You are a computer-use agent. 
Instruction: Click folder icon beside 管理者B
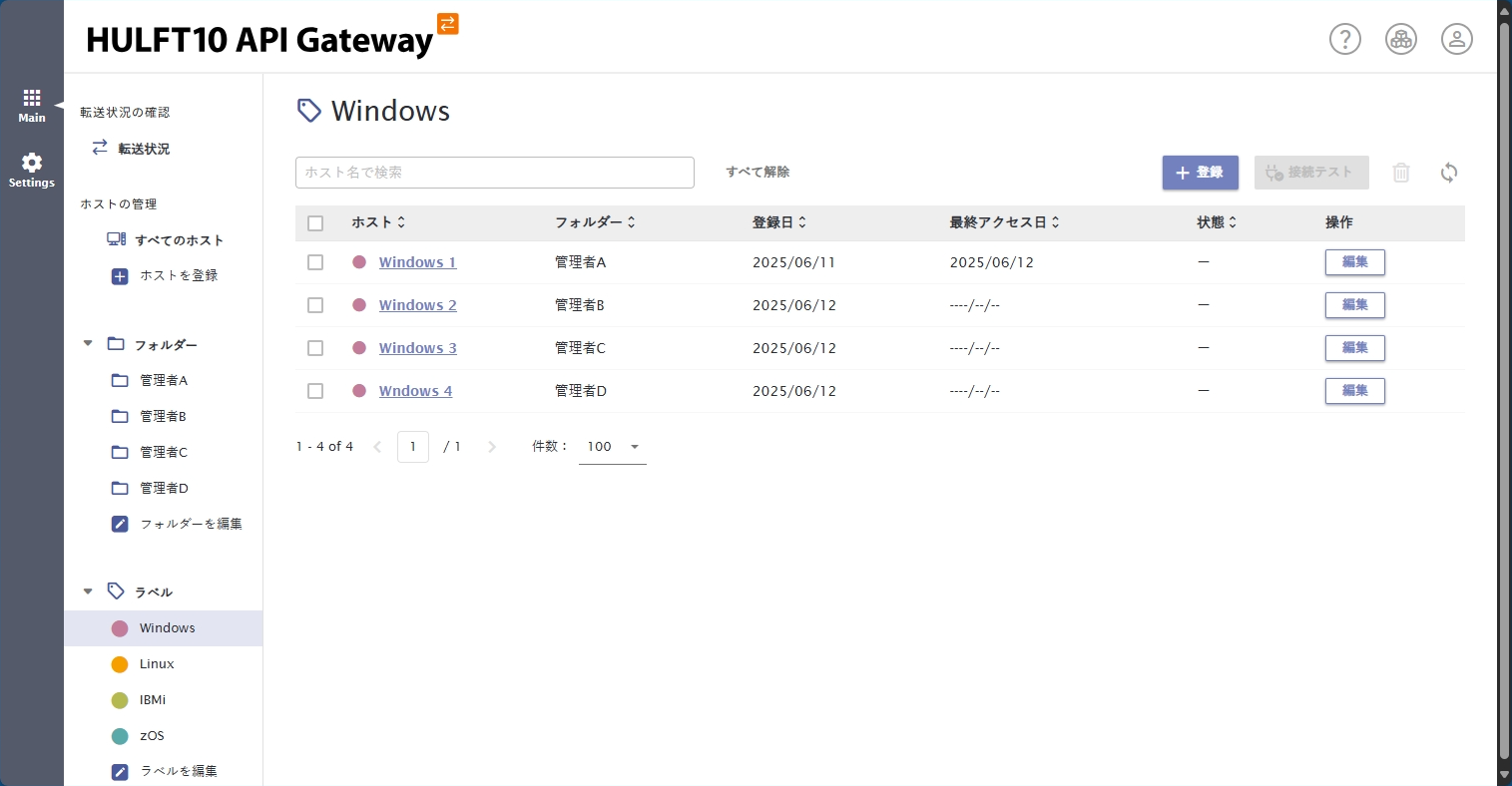[x=120, y=416]
